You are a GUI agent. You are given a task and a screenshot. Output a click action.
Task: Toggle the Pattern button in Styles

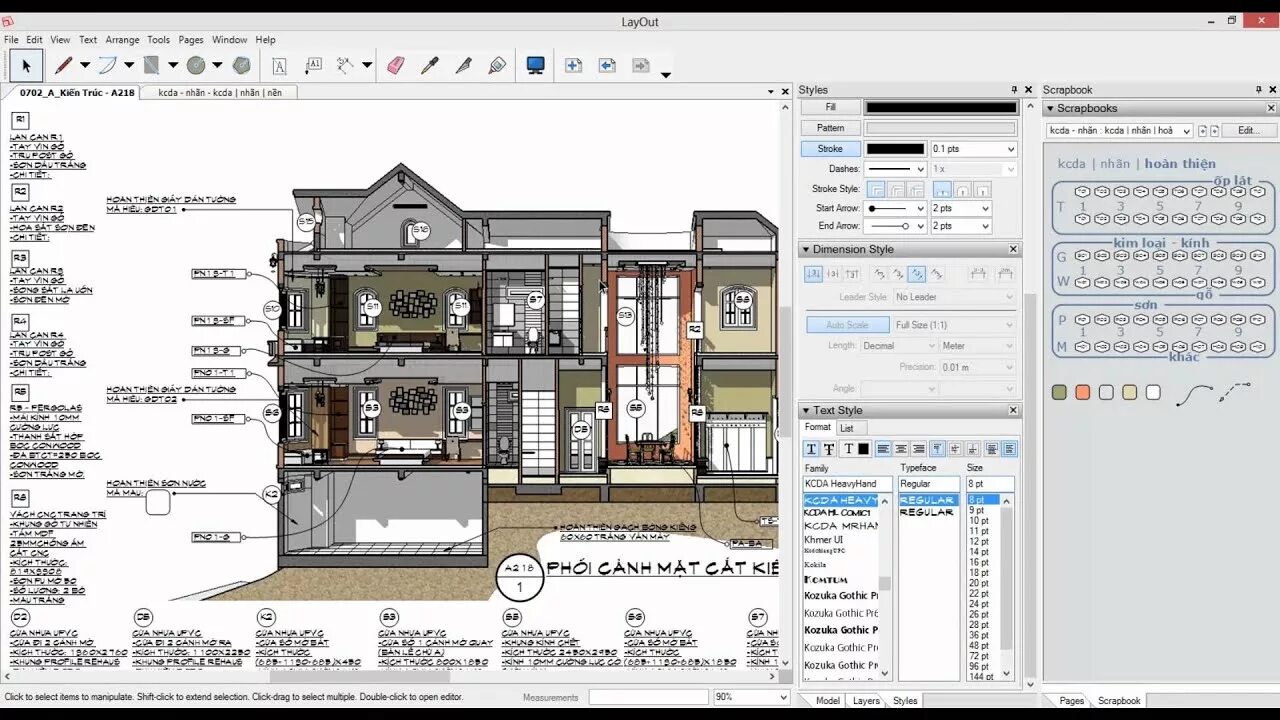point(830,128)
